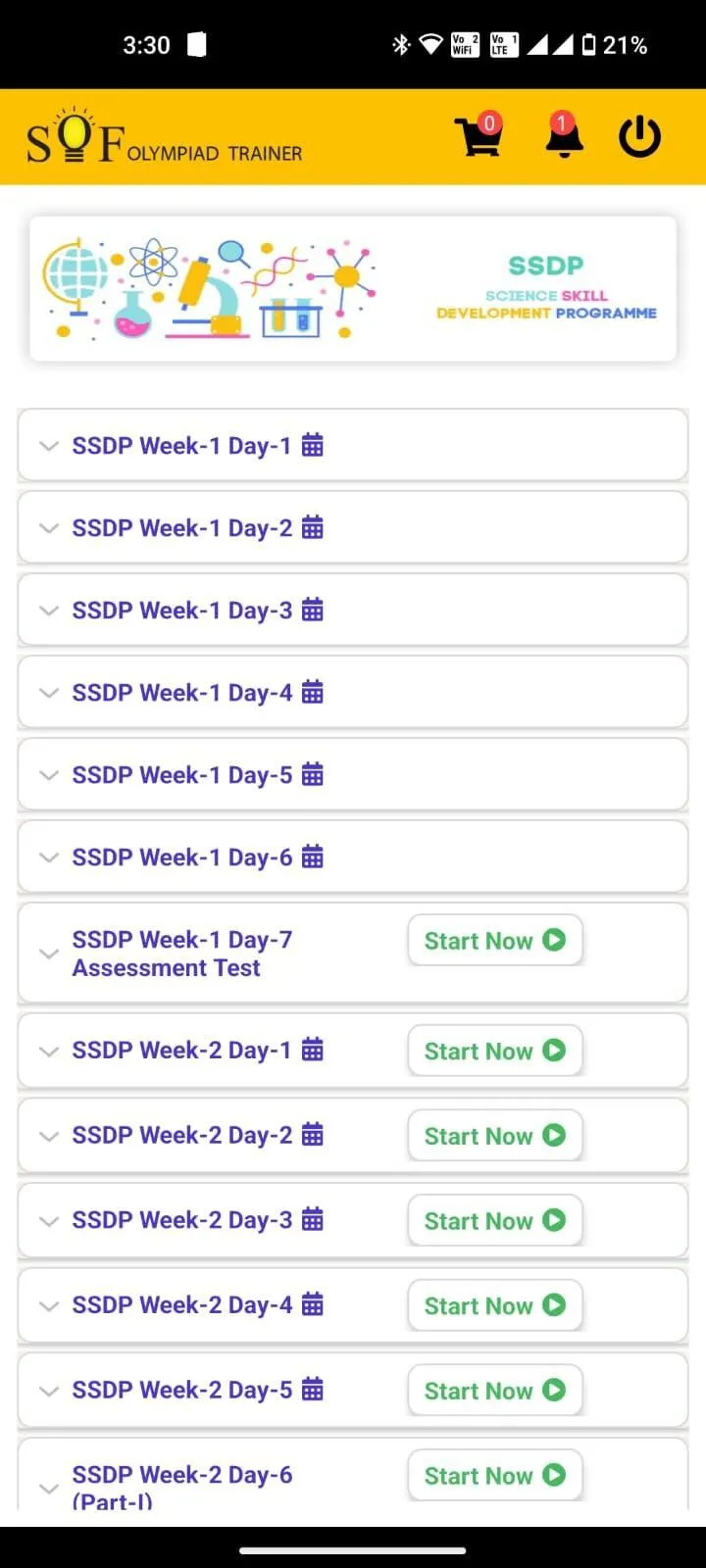Expand SSDP Week-2 Day-3 chevron
Image resolution: width=706 pixels, height=1568 pixels.
point(48,1221)
